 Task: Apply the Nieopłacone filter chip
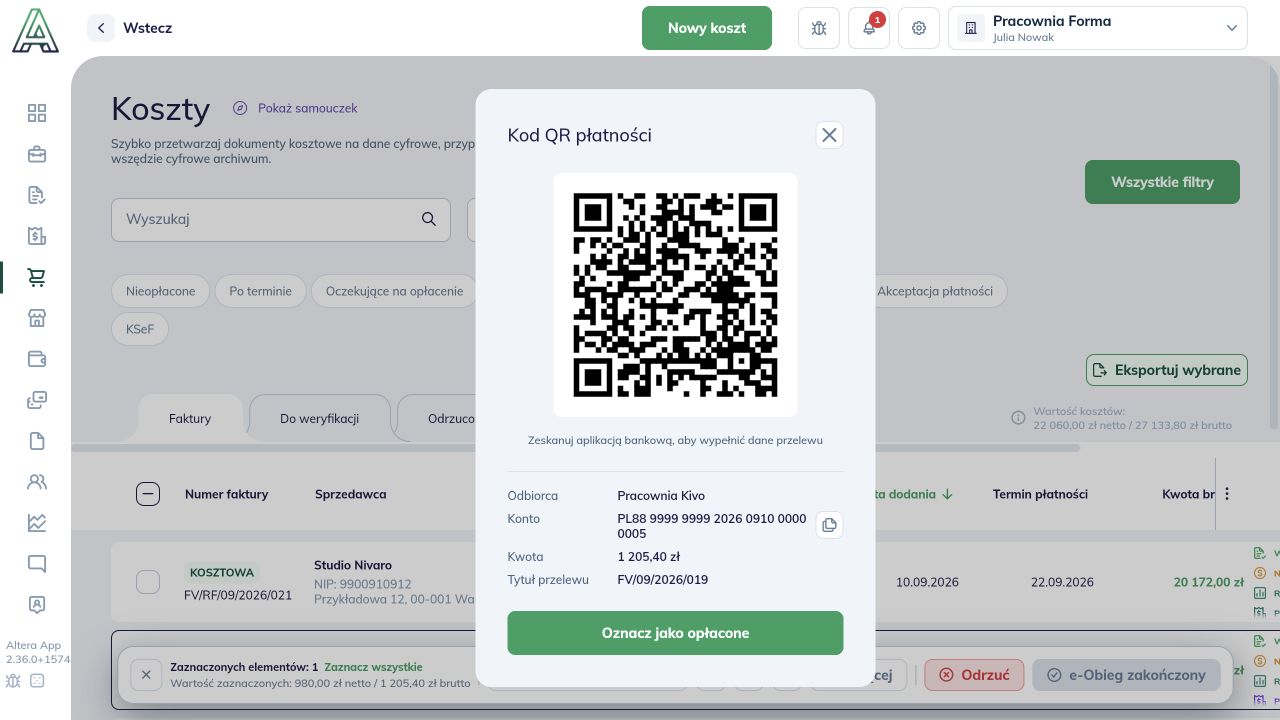(x=160, y=291)
